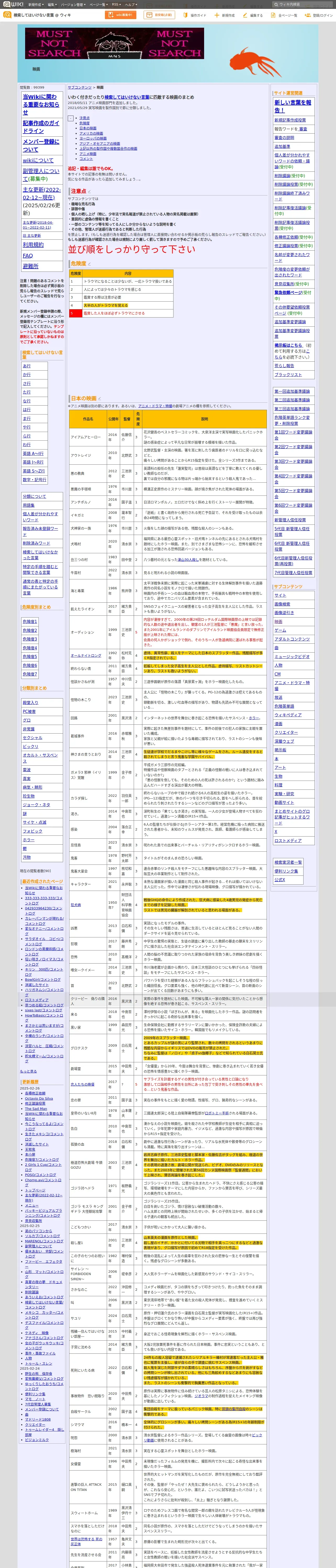336x1568 pixels.
Task: Click the yellow site icon beside the wiki title
Action: tap(7, 15)
